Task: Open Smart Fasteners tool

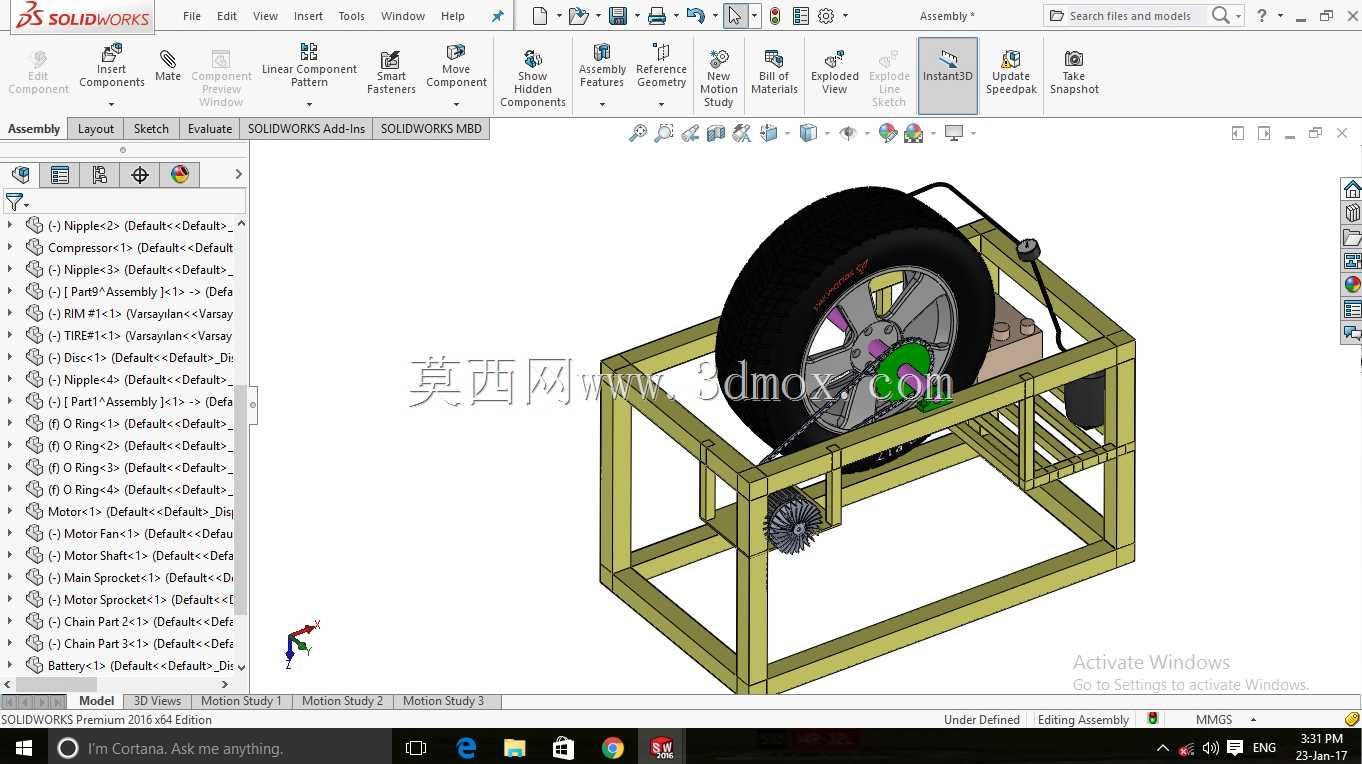Action: tap(391, 72)
